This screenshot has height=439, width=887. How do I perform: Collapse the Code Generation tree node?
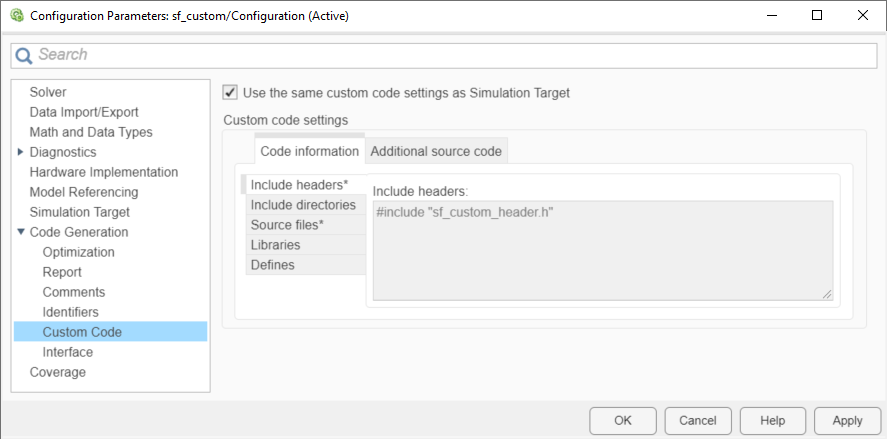pyautogui.click(x=21, y=232)
